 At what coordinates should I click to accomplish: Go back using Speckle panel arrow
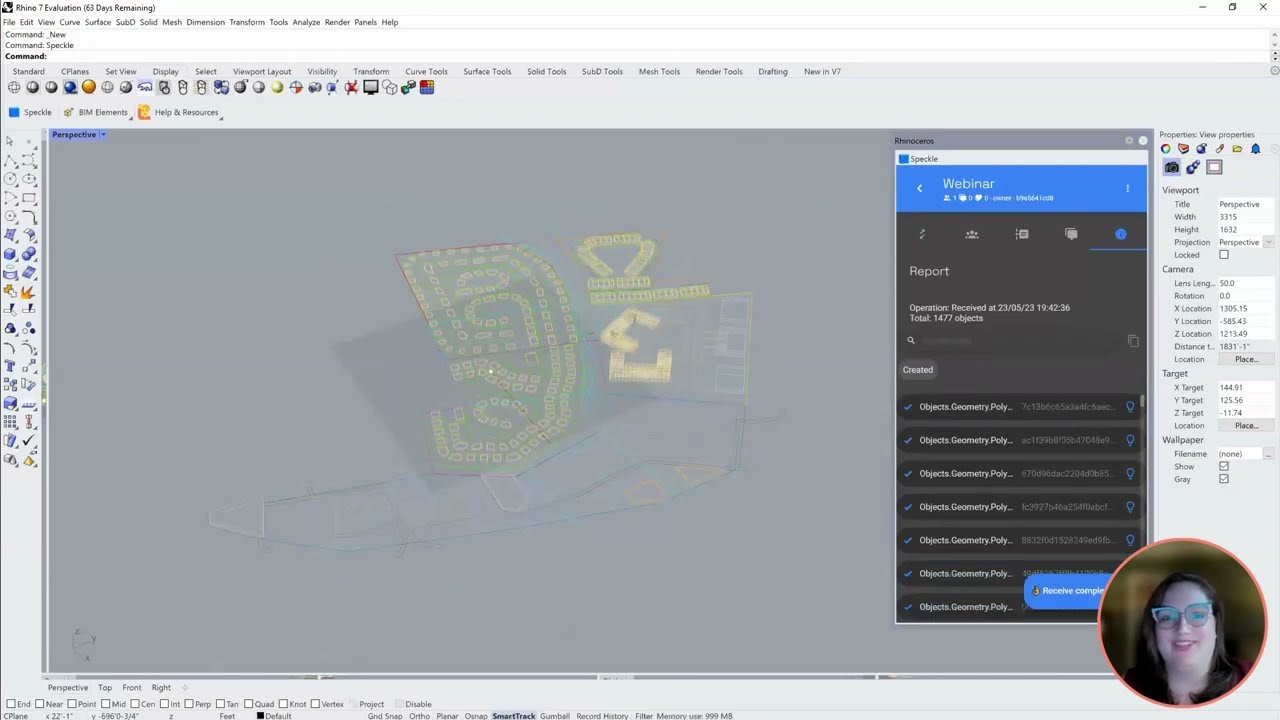click(919, 188)
